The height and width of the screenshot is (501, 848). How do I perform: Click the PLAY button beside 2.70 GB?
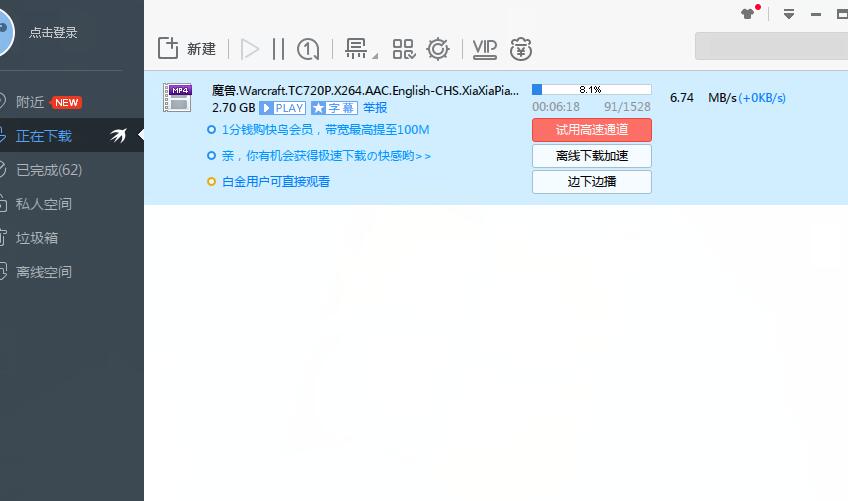282,108
